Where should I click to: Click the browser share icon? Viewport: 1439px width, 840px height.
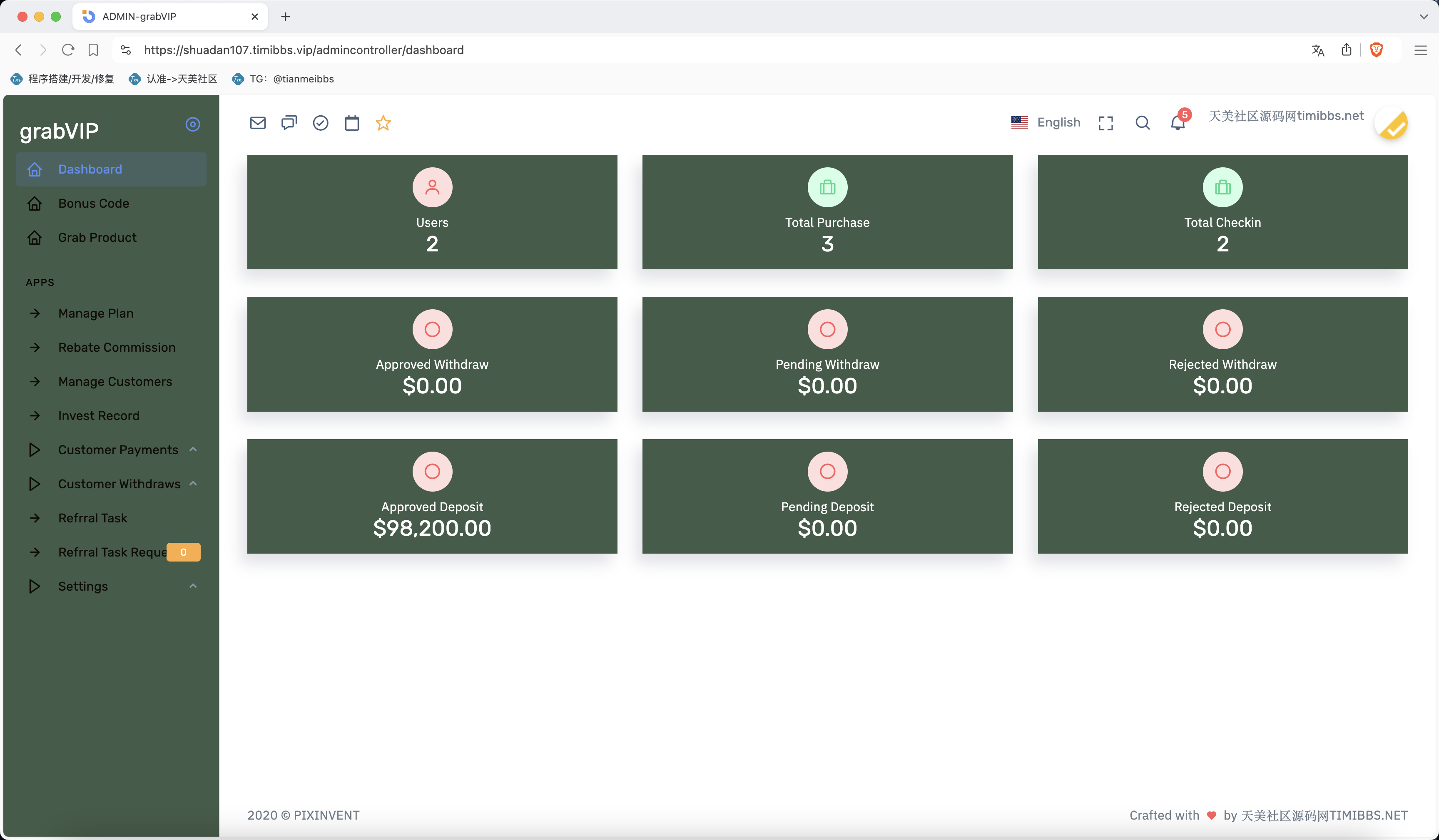pyautogui.click(x=1347, y=50)
